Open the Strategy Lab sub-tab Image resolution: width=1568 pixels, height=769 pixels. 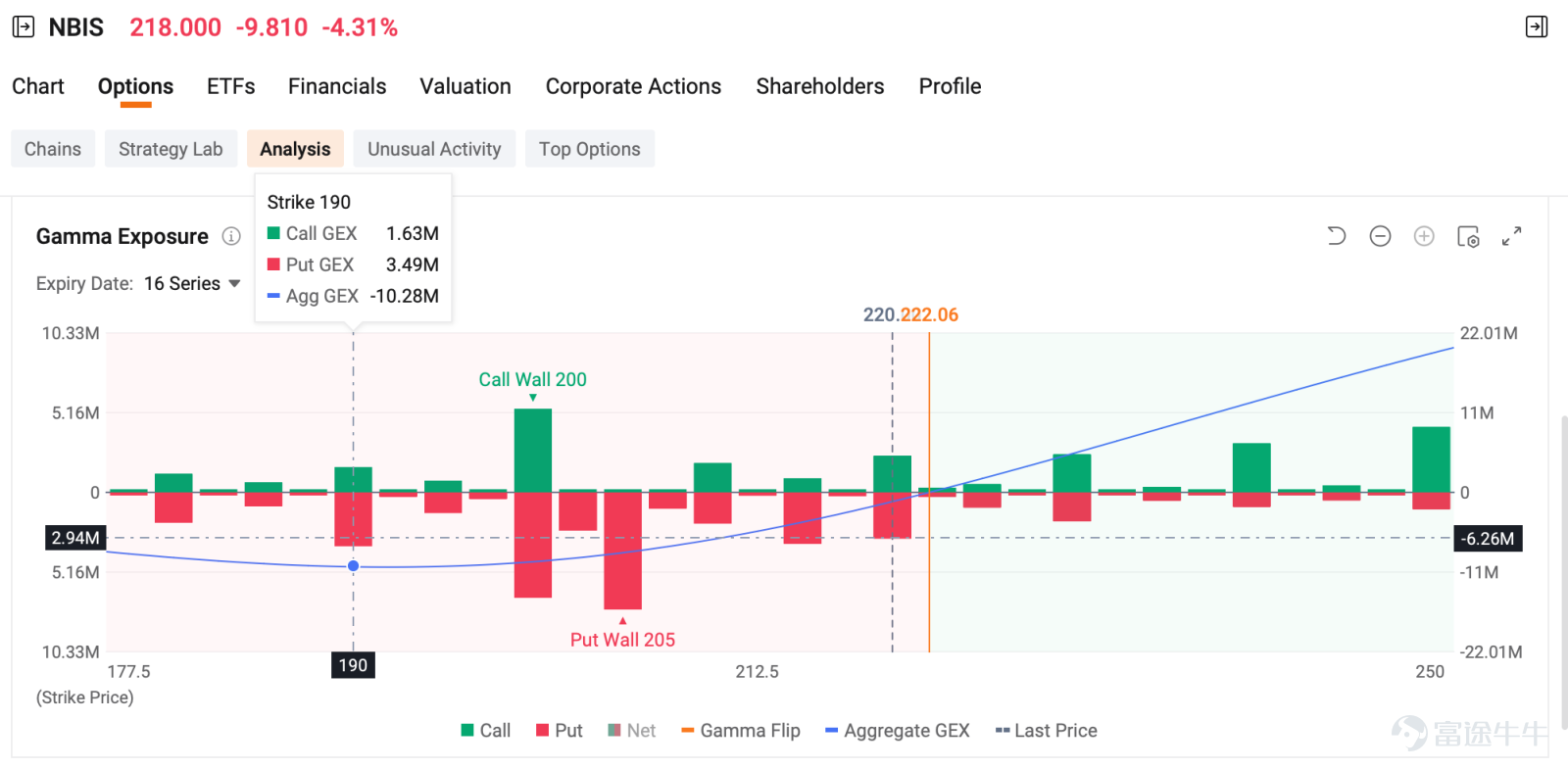pos(171,149)
